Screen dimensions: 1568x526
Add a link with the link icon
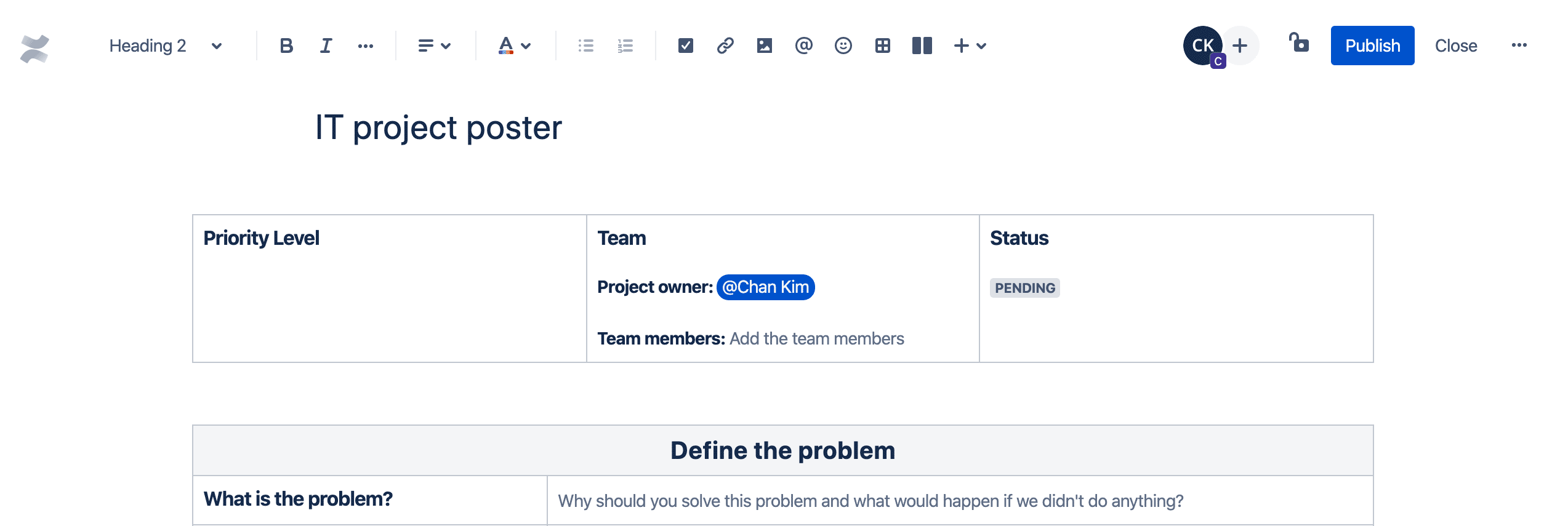[x=725, y=46]
